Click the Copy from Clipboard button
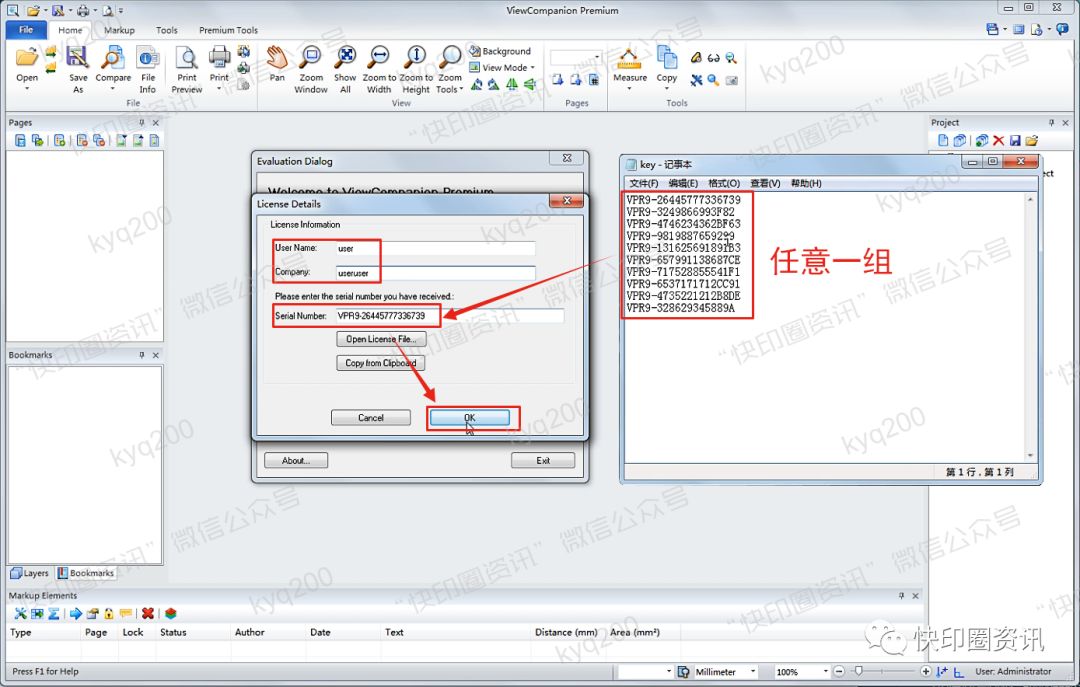 [381, 363]
